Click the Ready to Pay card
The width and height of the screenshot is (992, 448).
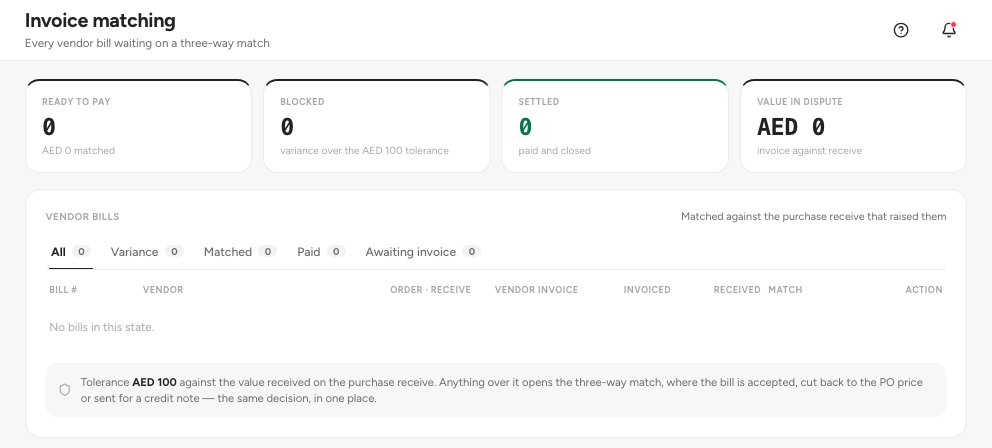139,126
